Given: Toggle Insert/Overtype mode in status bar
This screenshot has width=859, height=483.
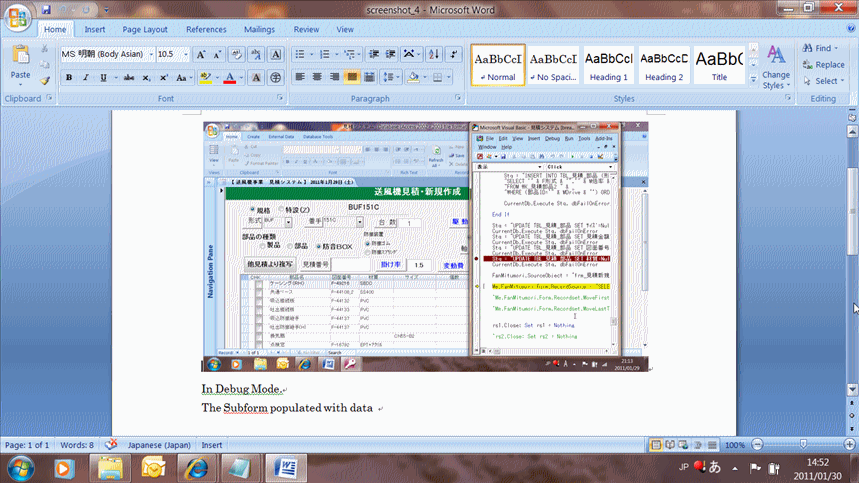Looking at the screenshot, I should [x=211, y=445].
